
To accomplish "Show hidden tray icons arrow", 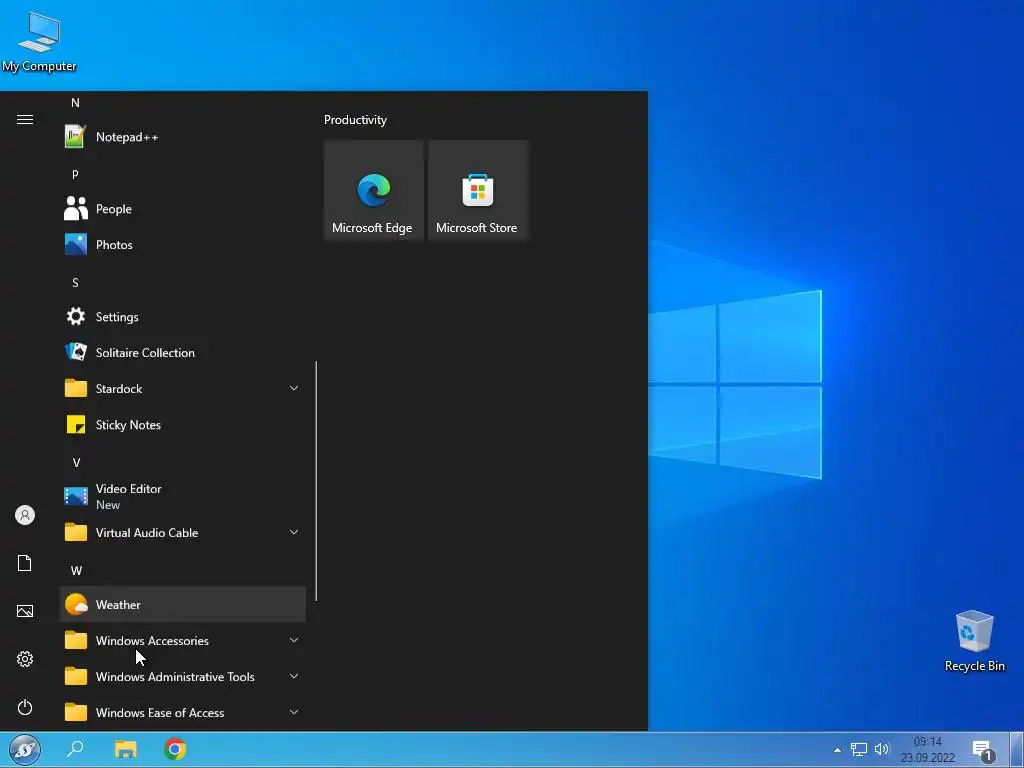I will pyautogui.click(x=837, y=750).
